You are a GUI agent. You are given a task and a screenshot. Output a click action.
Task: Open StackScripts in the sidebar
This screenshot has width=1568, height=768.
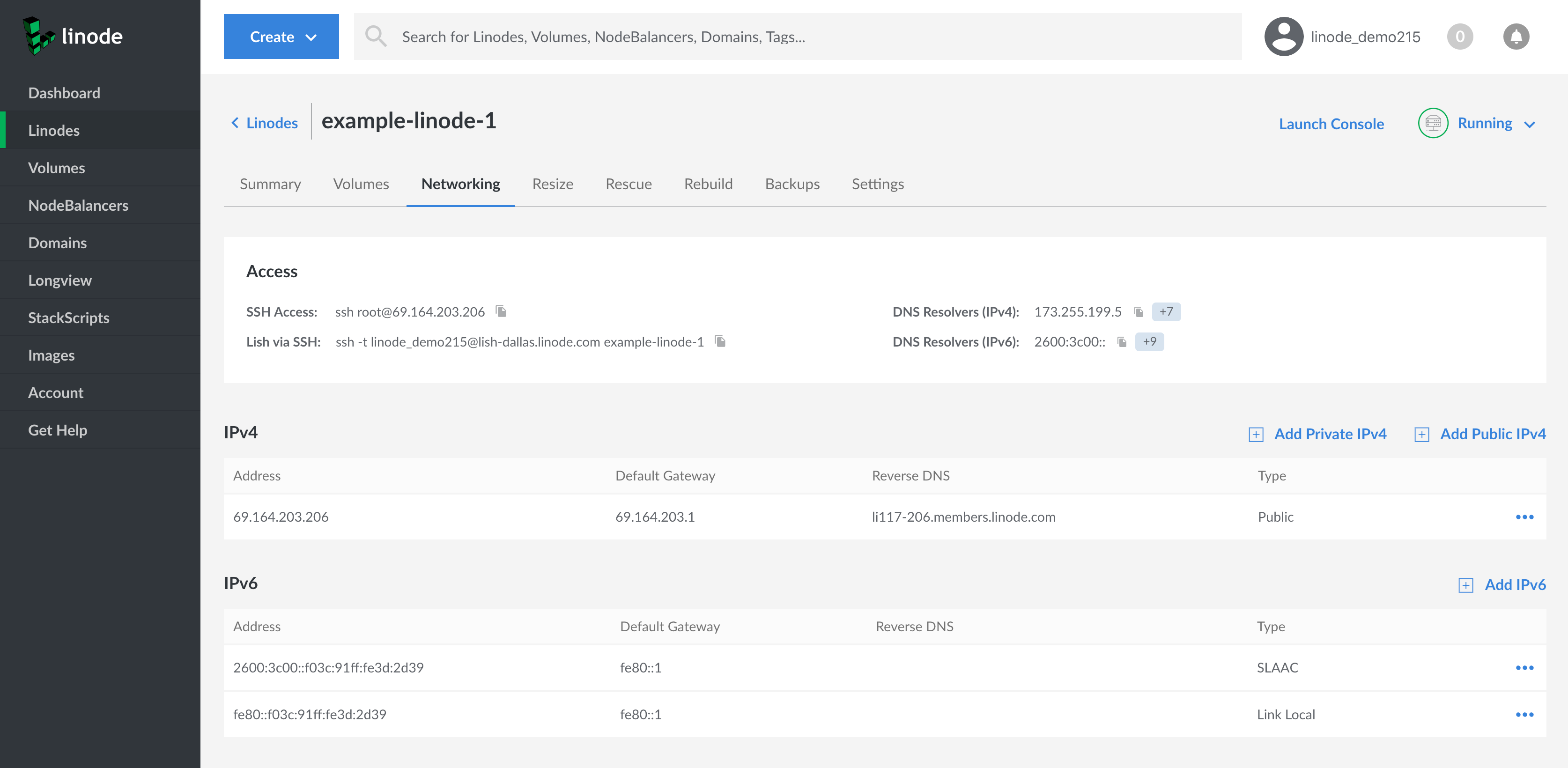100,318
